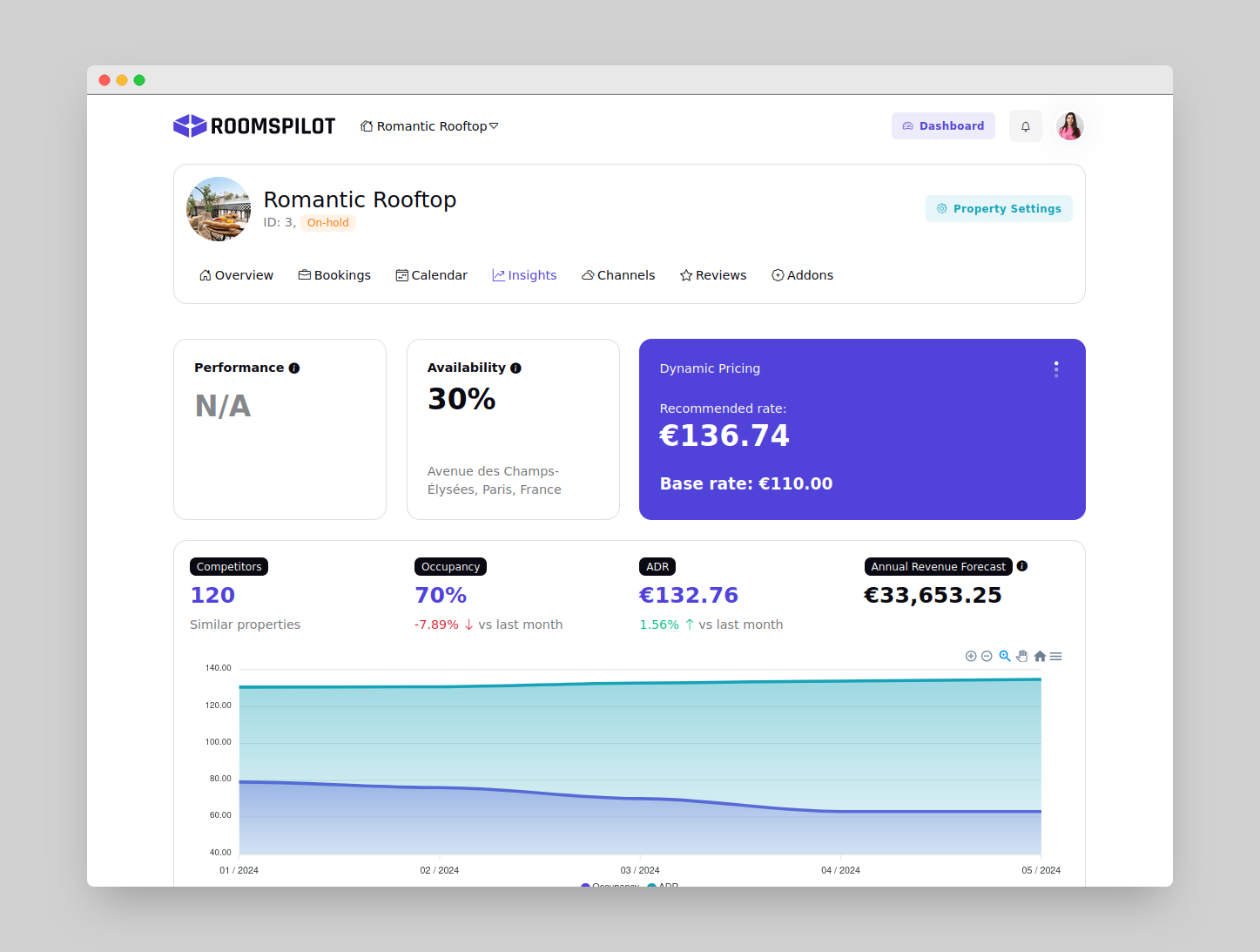Click the Base rate: €110.00 text
Viewport: 1260px width, 952px height.
tap(746, 483)
